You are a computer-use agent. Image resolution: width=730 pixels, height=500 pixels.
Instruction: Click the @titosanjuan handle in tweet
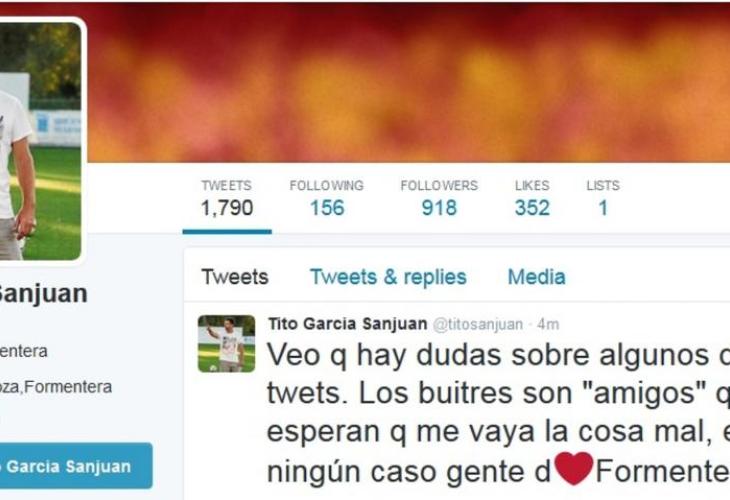[x=478, y=324]
